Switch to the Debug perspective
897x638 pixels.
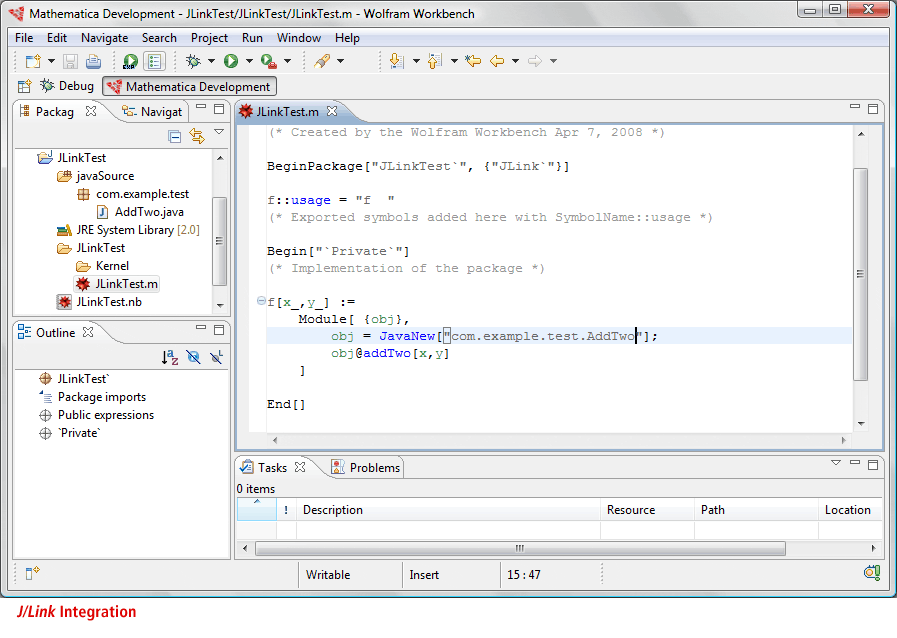click(70, 86)
